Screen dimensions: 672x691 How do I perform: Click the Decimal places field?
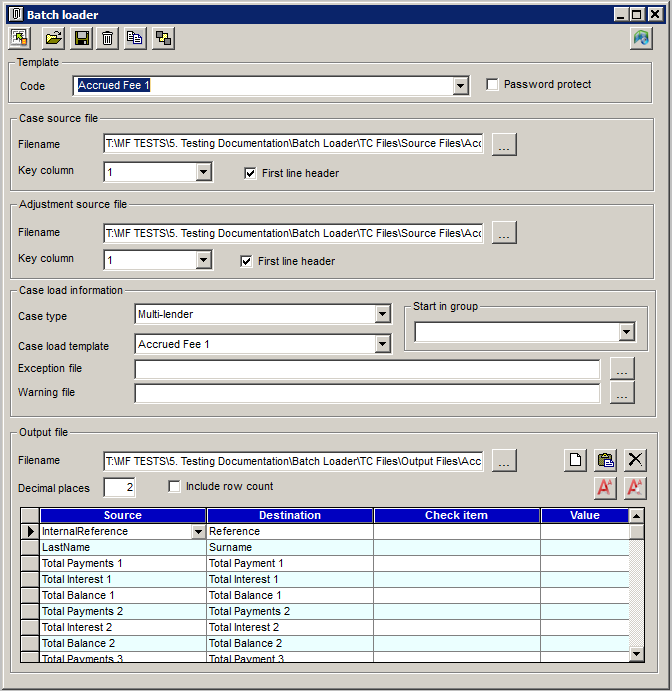tap(119, 487)
